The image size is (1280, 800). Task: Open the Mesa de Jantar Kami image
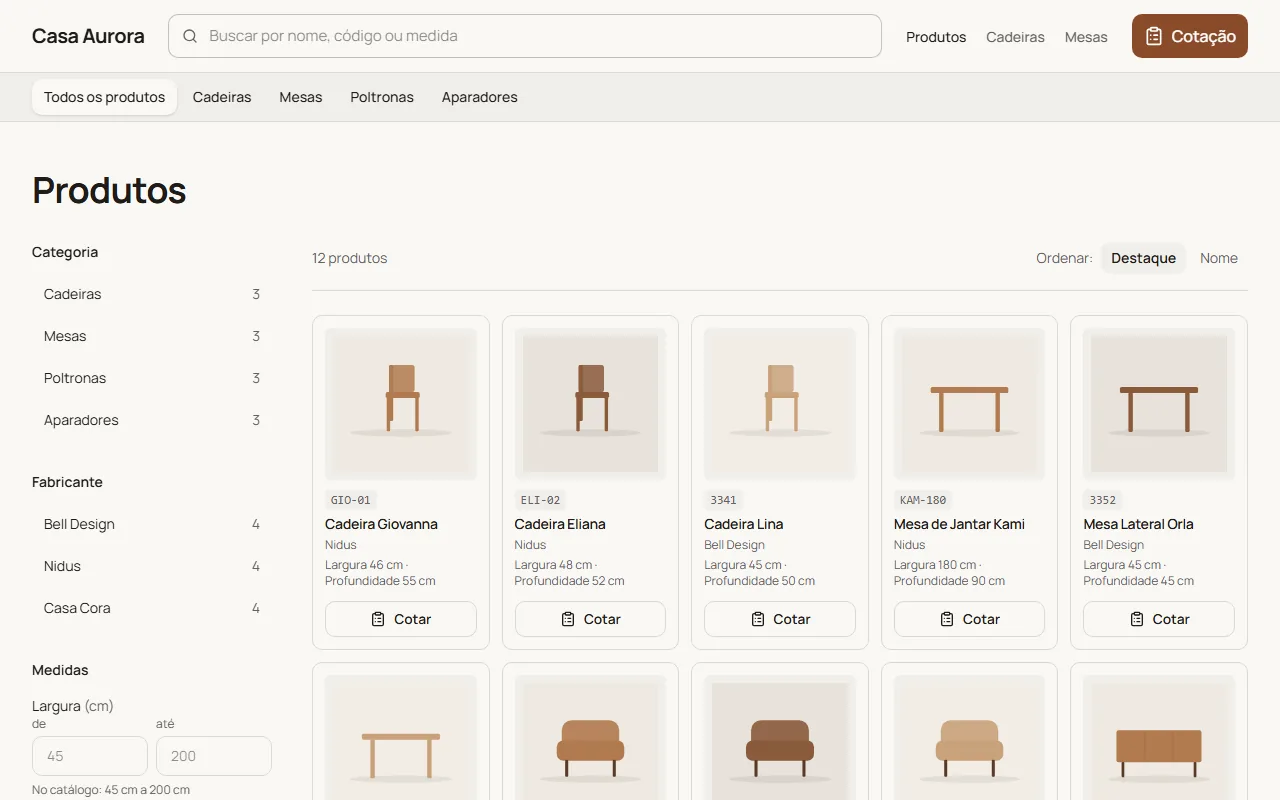pyautogui.click(x=969, y=404)
